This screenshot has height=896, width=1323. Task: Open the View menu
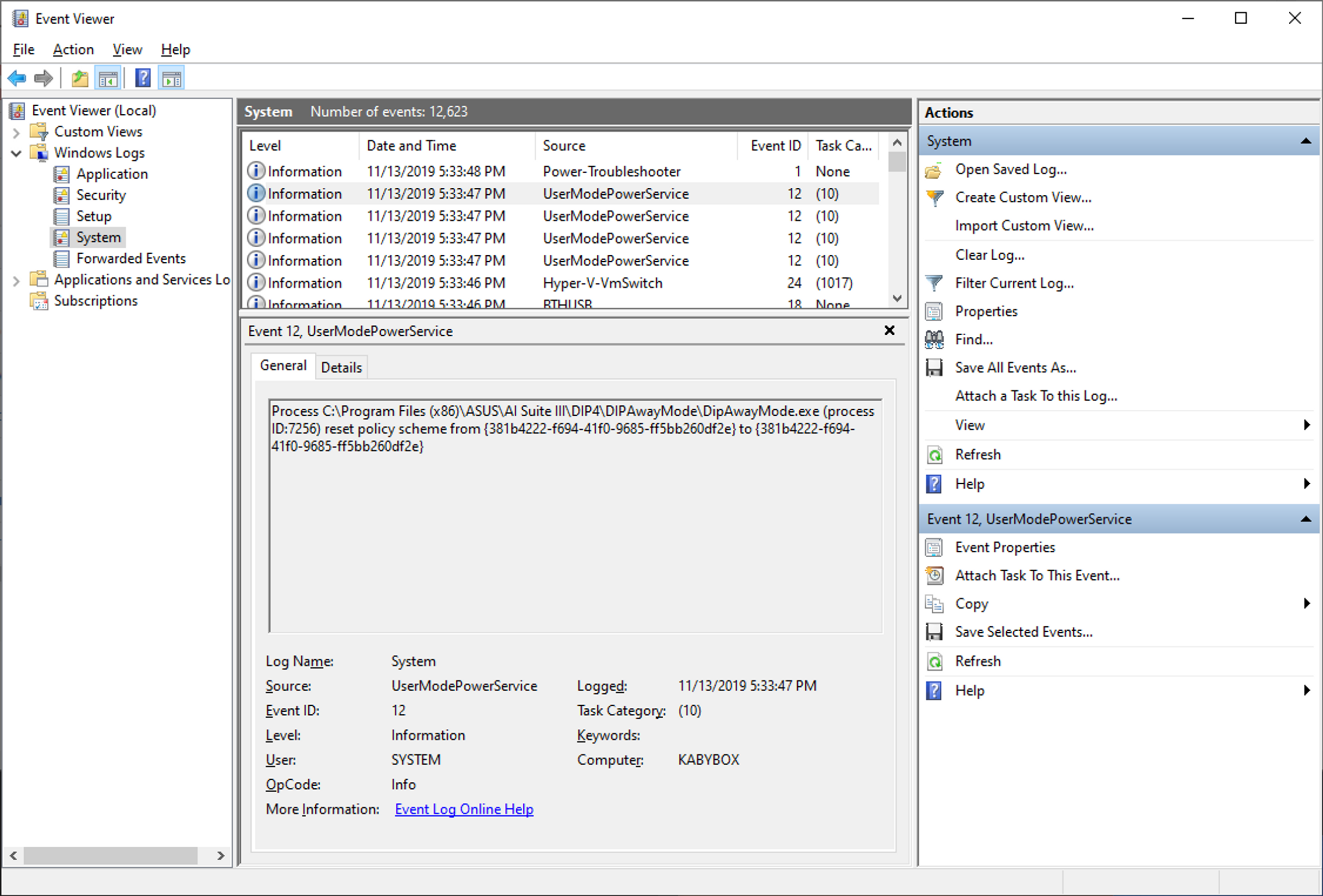coord(127,49)
